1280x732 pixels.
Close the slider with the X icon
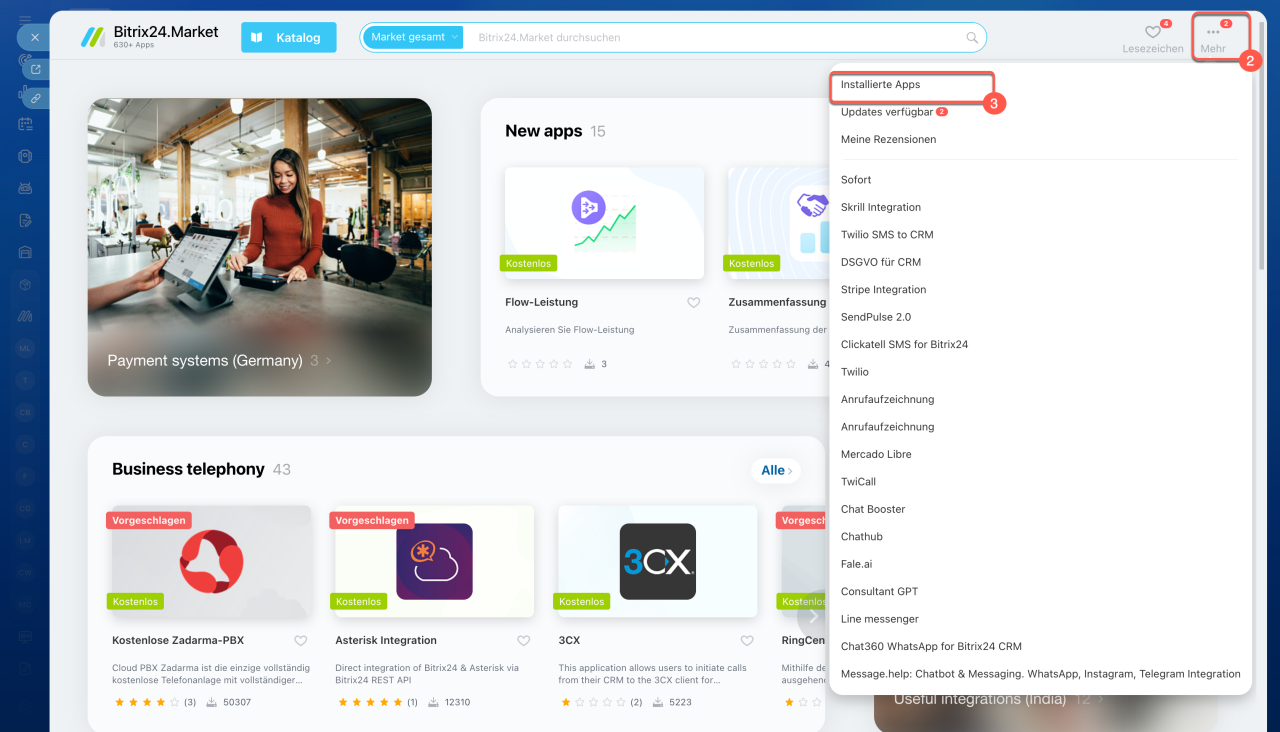pos(34,37)
